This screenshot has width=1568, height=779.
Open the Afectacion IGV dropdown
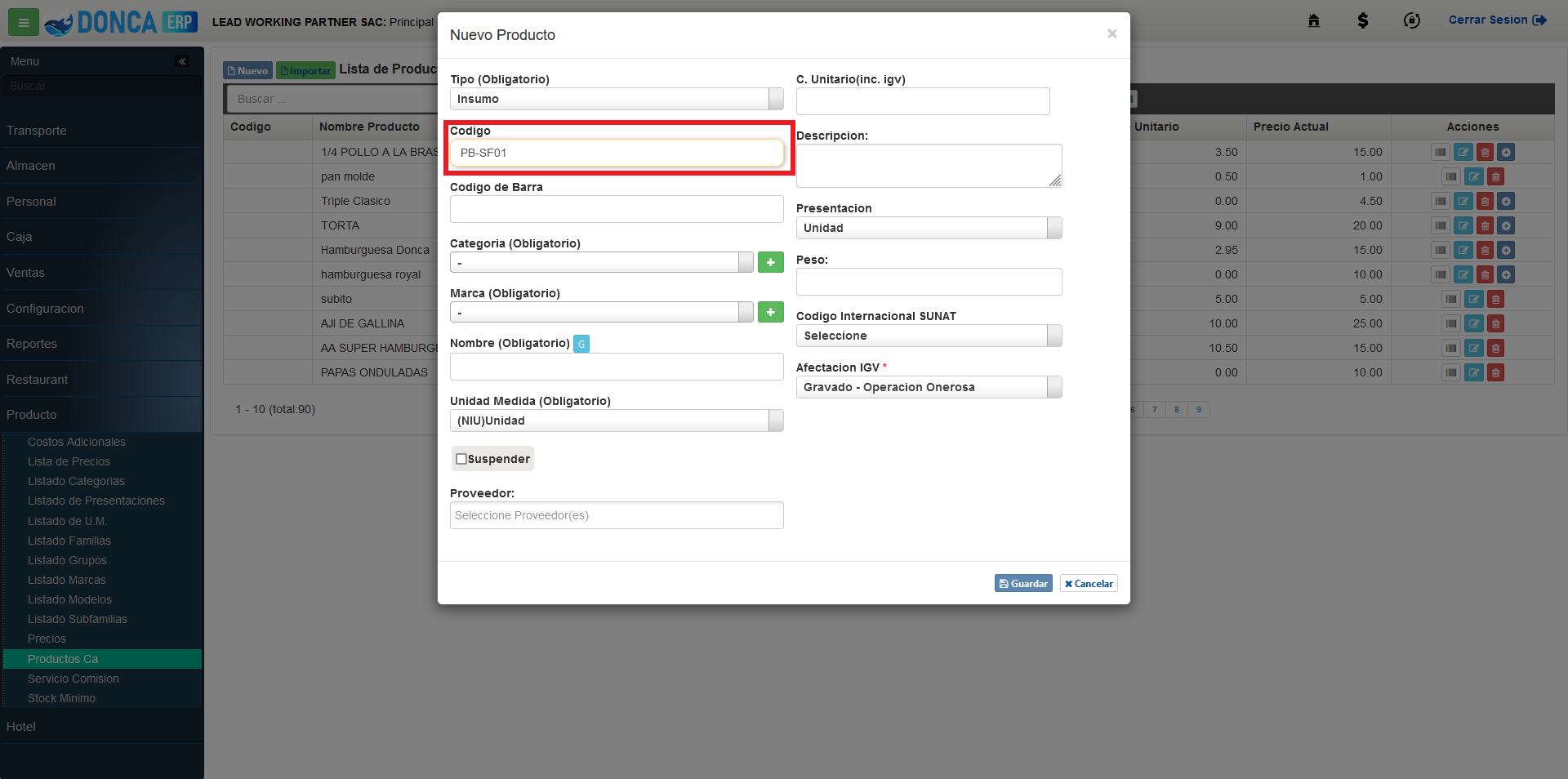point(929,387)
